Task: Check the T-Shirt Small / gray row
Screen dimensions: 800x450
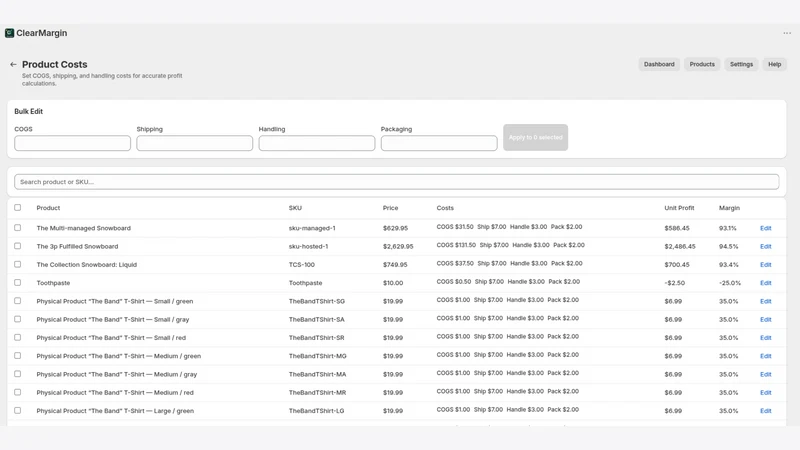Action: (17, 319)
